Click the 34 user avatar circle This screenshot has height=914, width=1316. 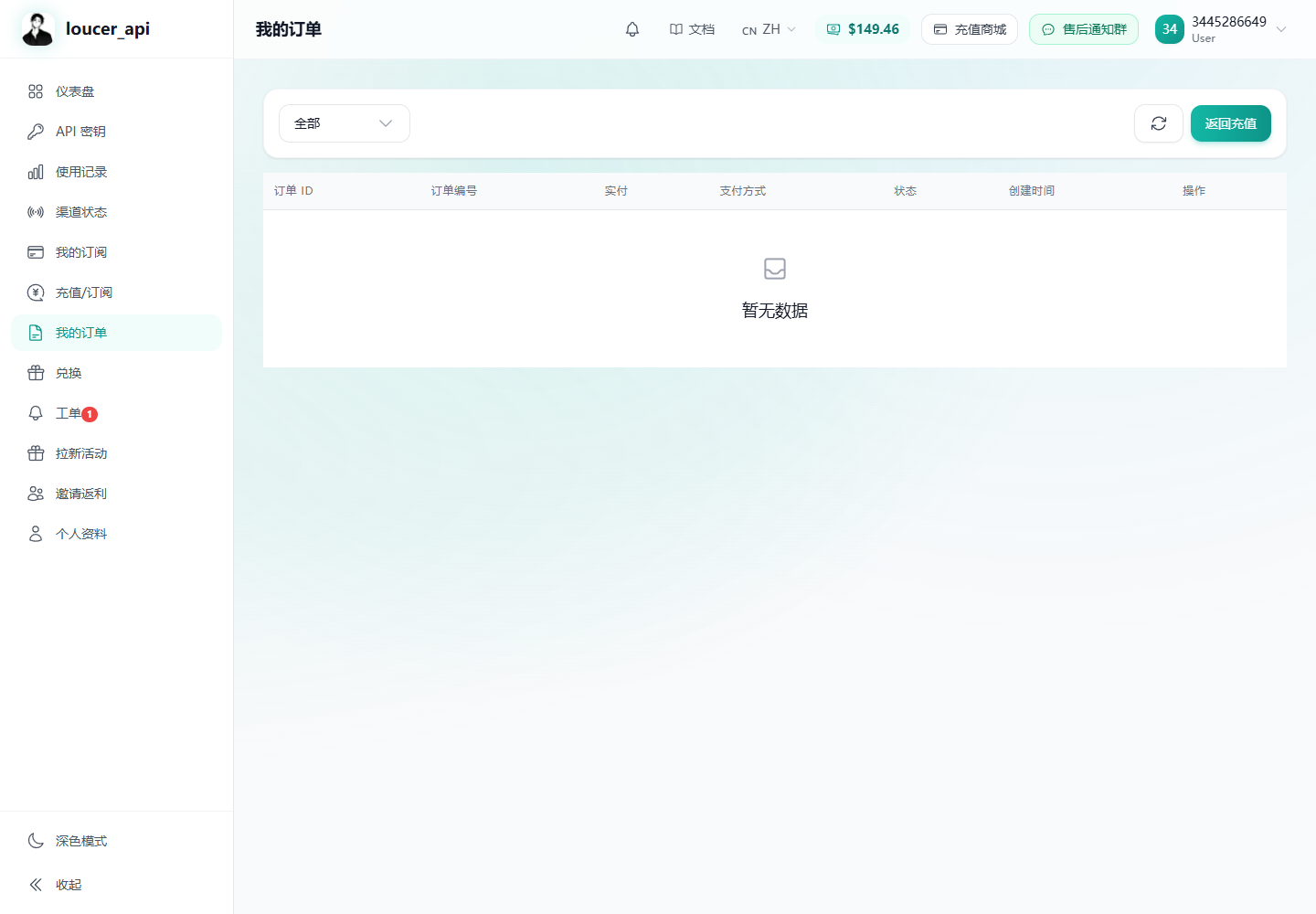point(1170,29)
